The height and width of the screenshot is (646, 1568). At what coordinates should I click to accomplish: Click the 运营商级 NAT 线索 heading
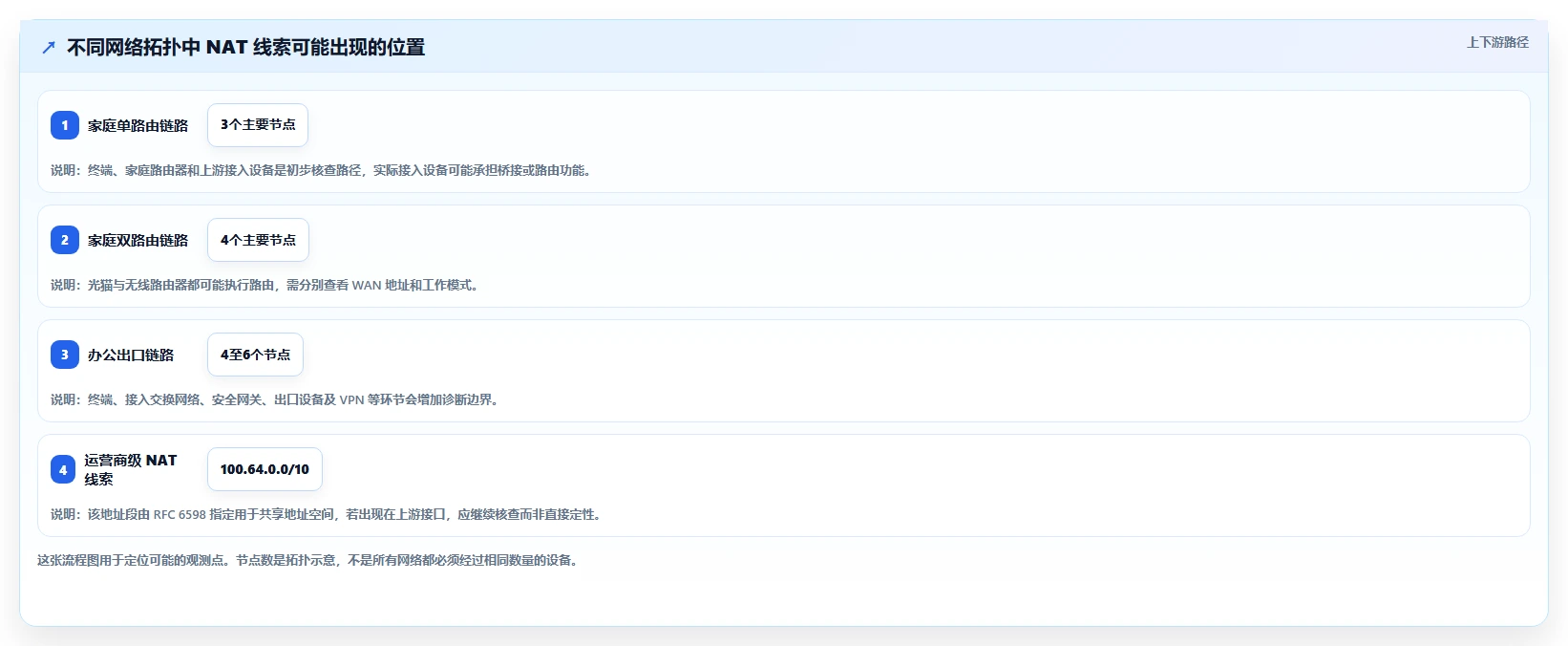131,469
